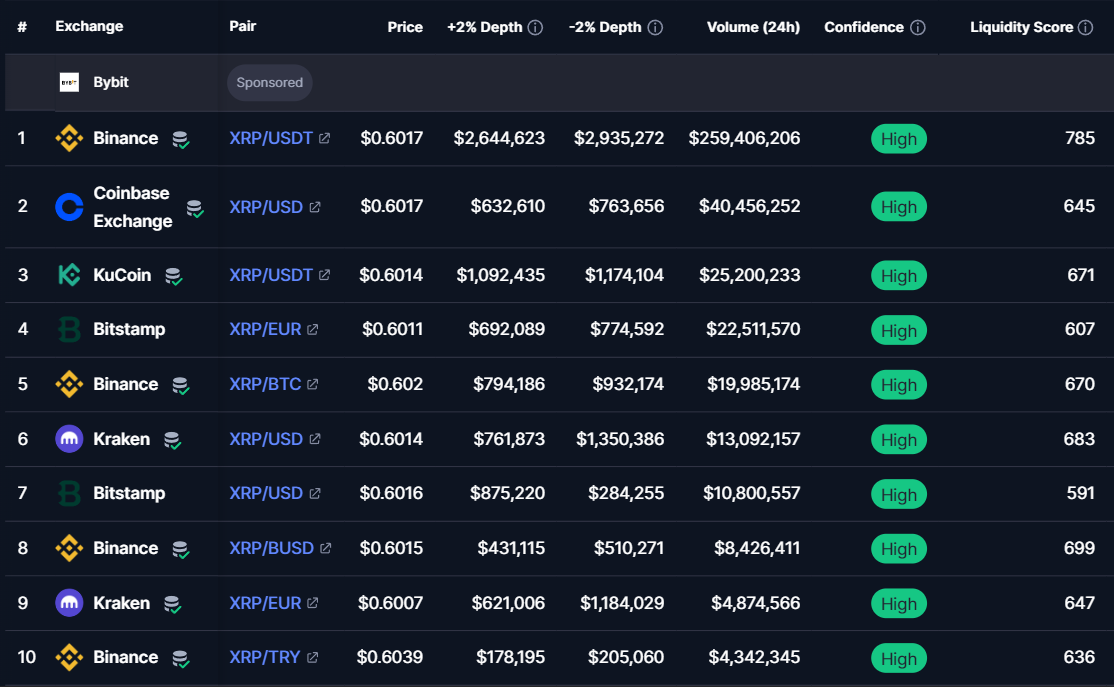Open the Bitstamp XRP/USD pair link
1114x687 pixels.
click(266, 493)
